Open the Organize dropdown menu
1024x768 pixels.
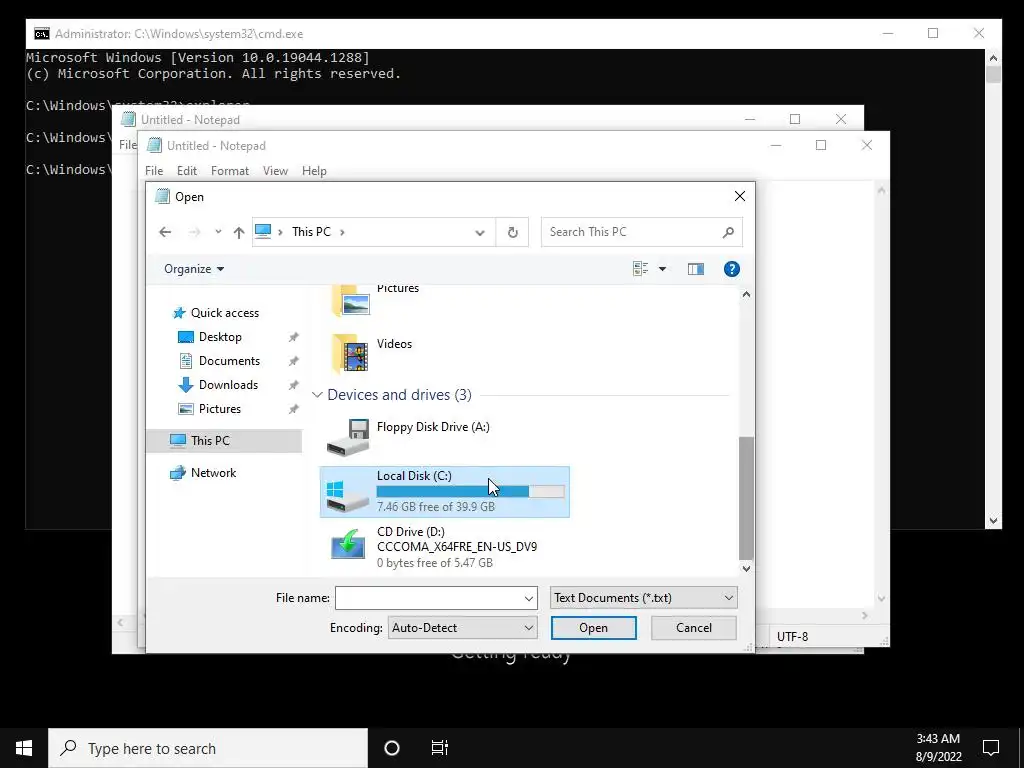coord(194,269)
